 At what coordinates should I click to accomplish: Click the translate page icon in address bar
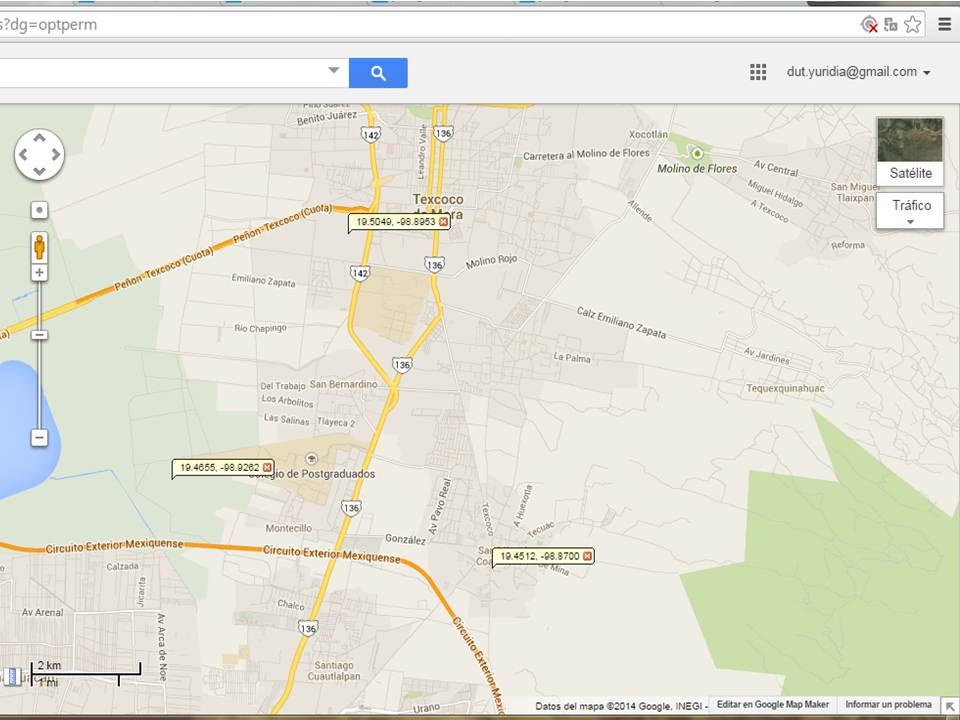[x=890, y=25]
